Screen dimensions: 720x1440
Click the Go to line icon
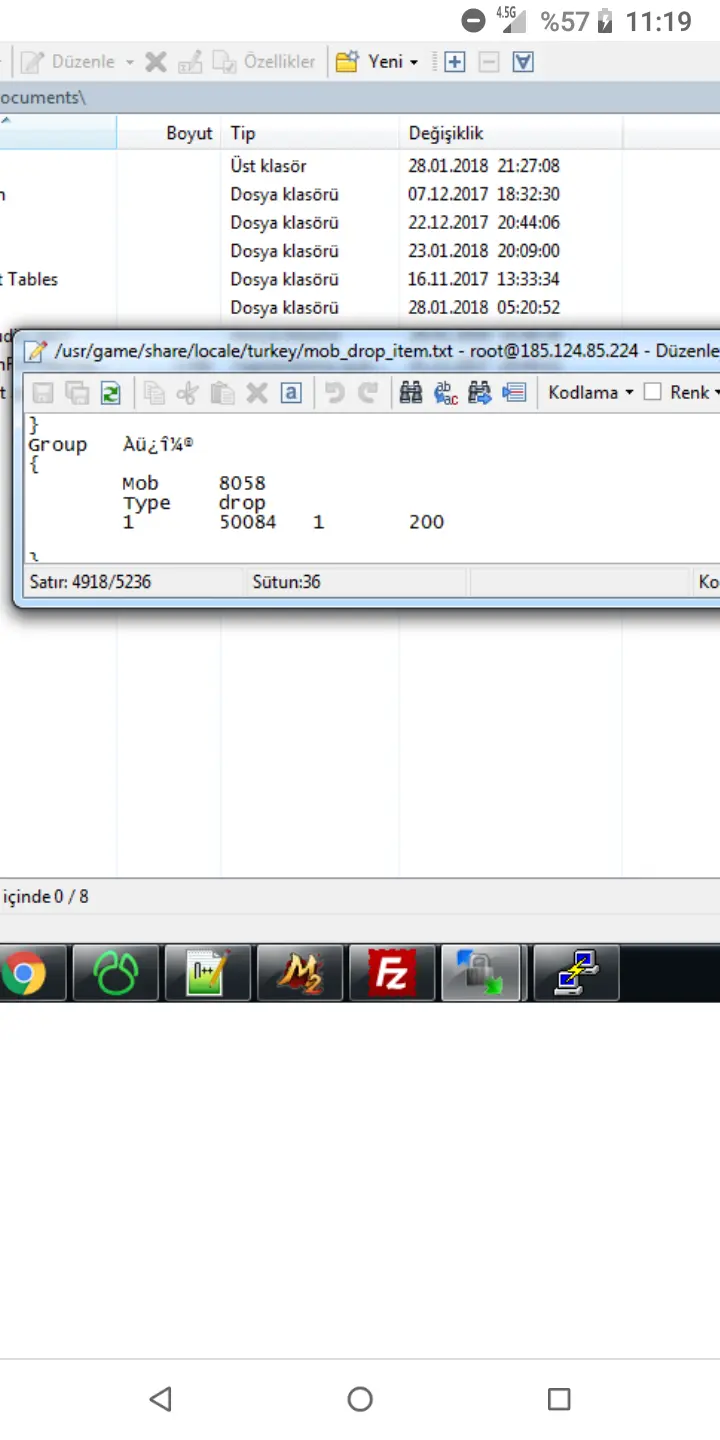(514, 393)
